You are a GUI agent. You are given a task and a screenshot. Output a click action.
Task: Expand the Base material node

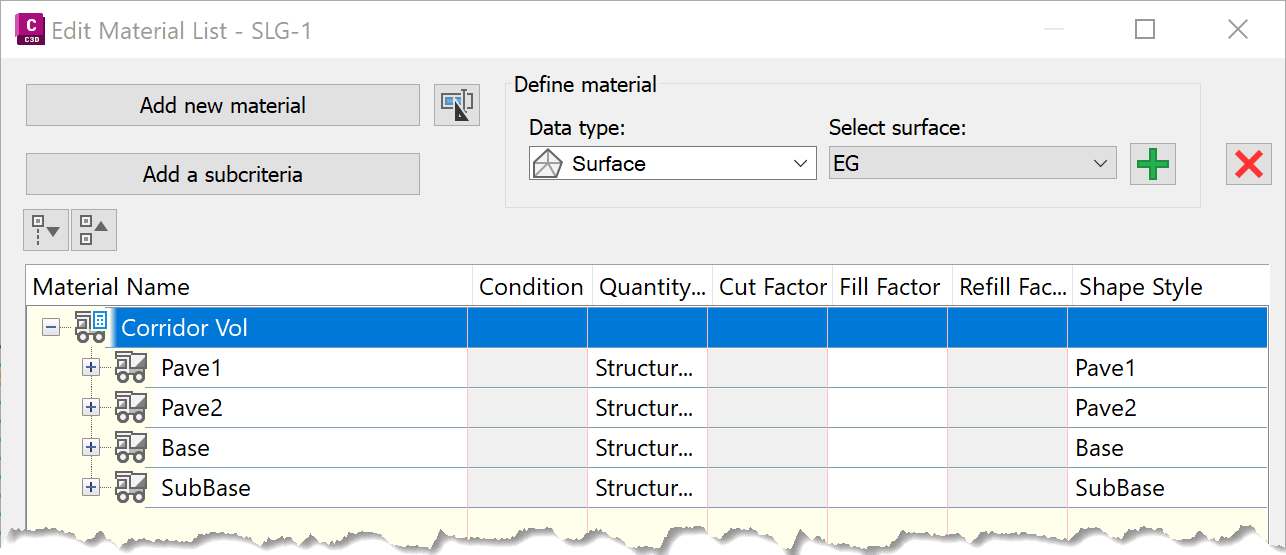coord(91,447)
